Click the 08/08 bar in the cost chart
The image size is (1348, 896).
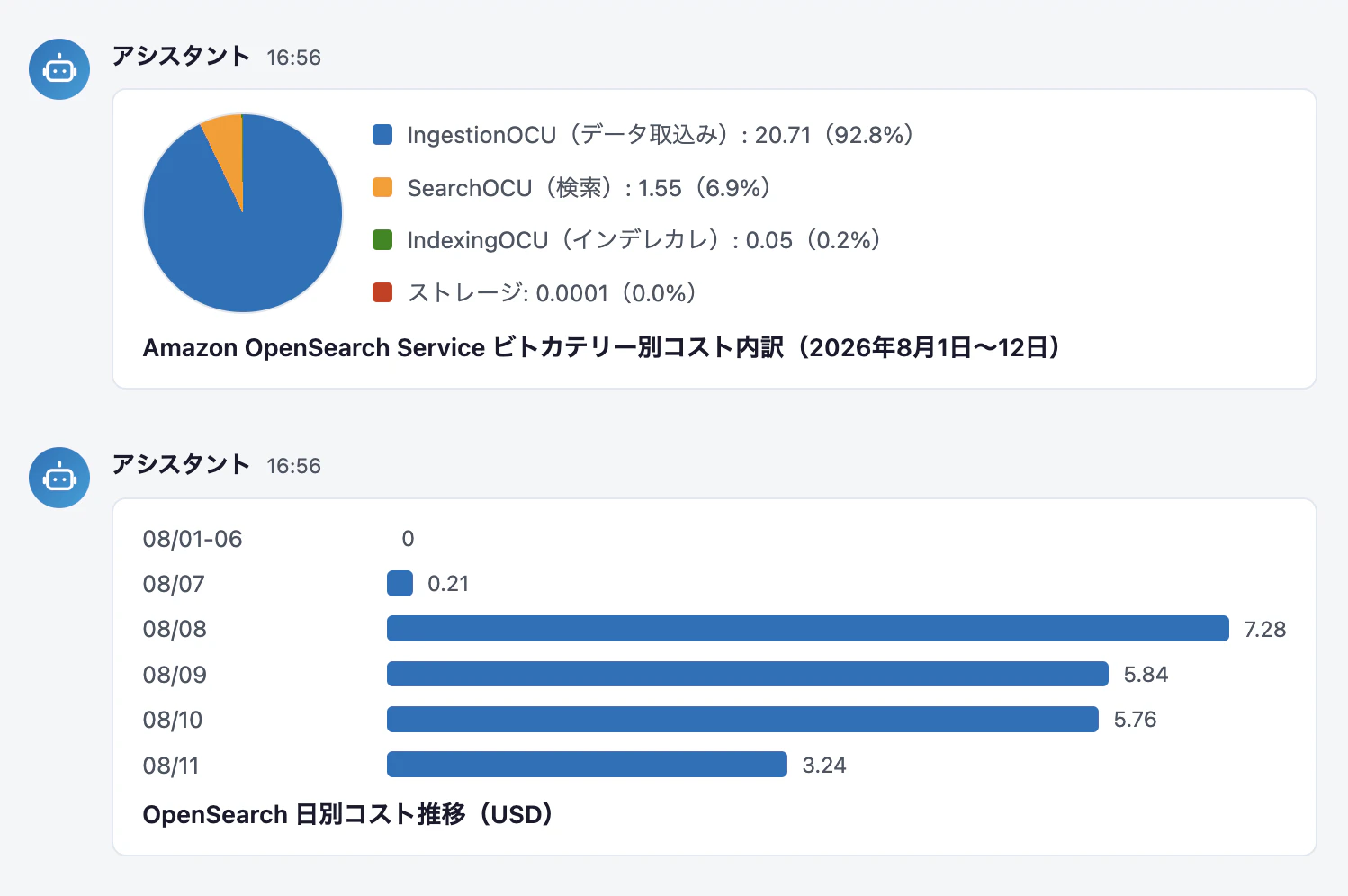807,629
